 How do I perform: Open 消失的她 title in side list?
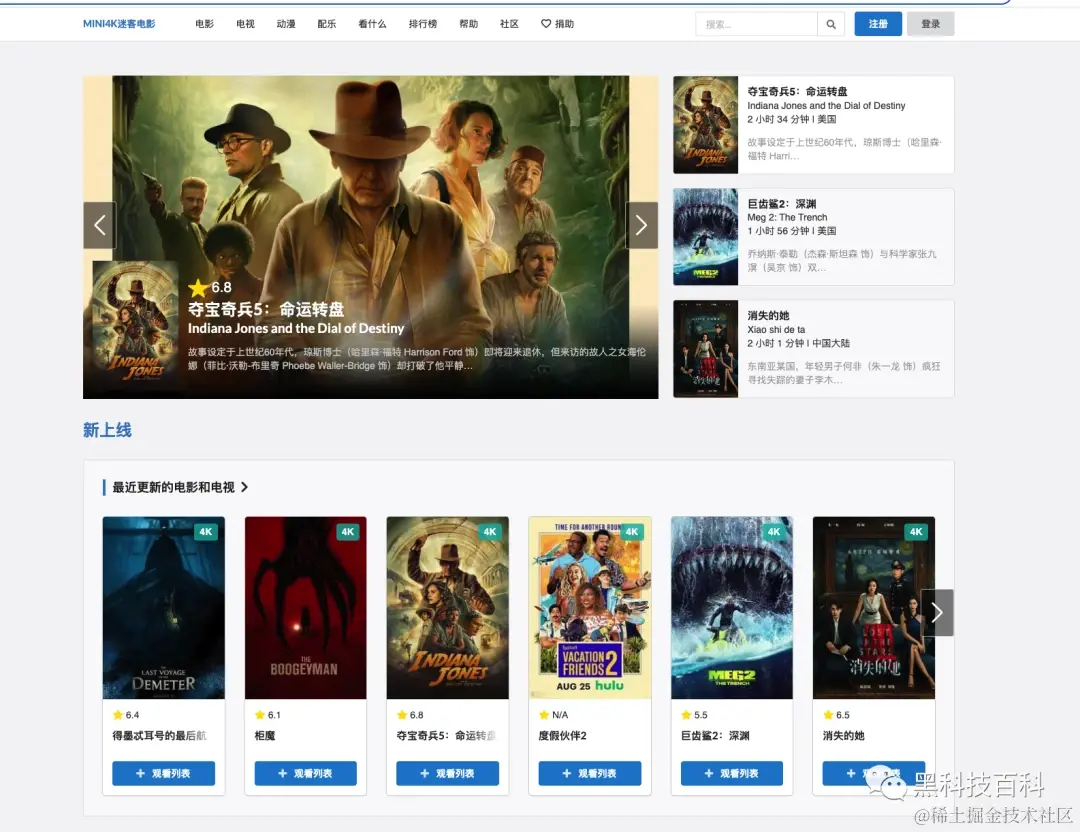[768, 315]
